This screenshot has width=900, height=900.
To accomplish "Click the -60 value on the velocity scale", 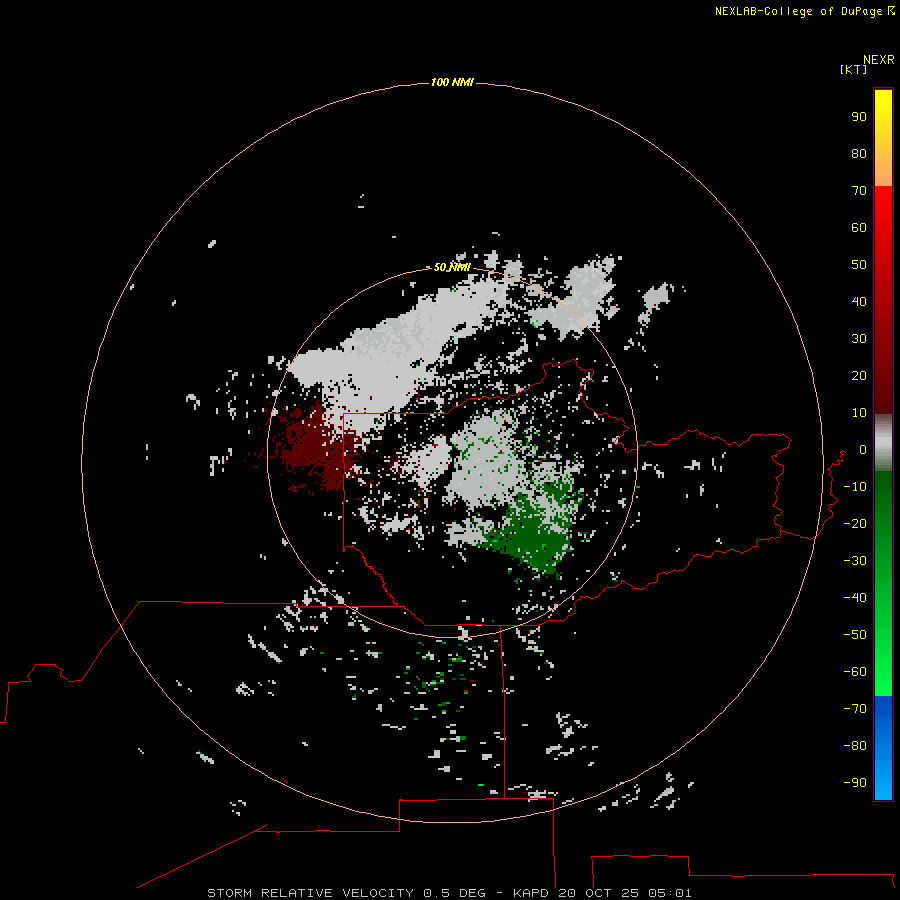I will point(855,672).
